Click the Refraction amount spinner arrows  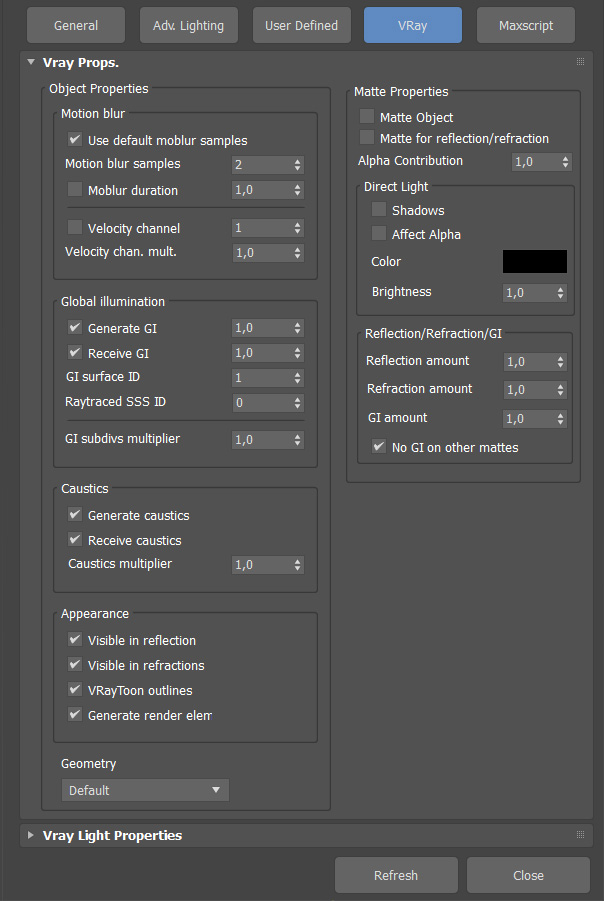click(x=560, y=390)
